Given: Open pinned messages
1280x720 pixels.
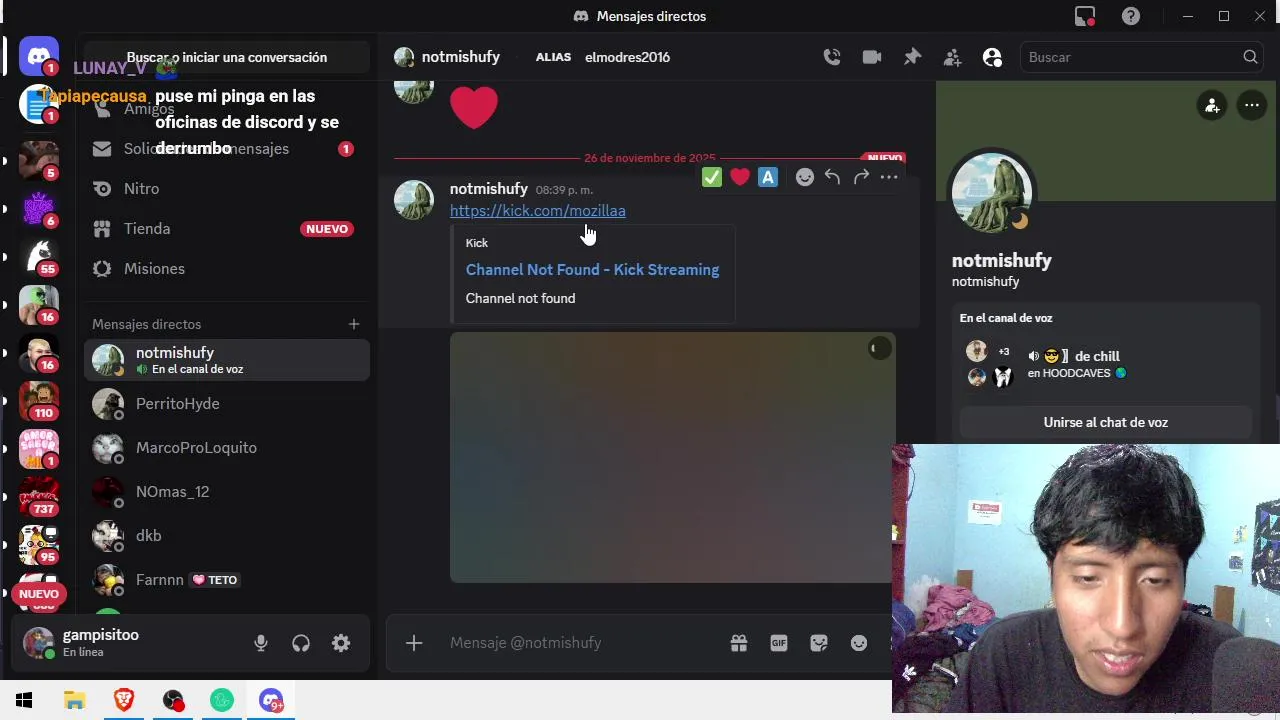Looking at the screenshot, I should pos(912,57).
